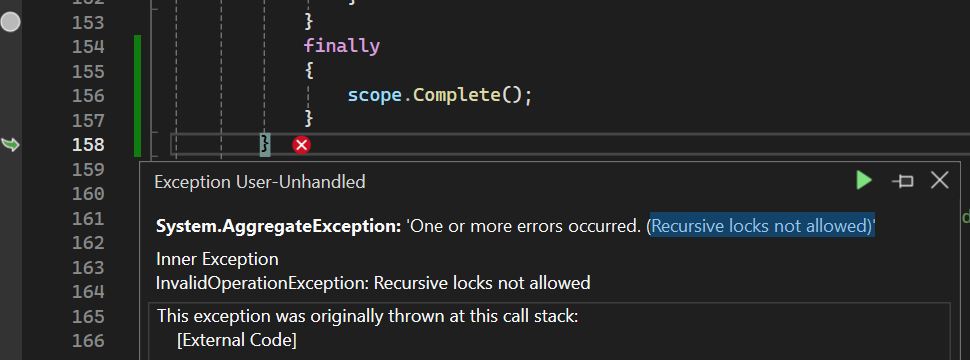
Task: Pin the exception helper popup
Action: [x=903, y=181]
